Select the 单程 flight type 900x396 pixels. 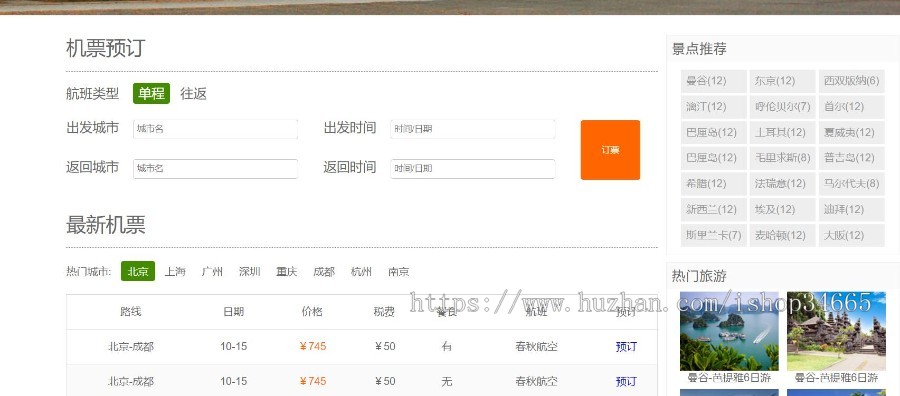point(152,94)
